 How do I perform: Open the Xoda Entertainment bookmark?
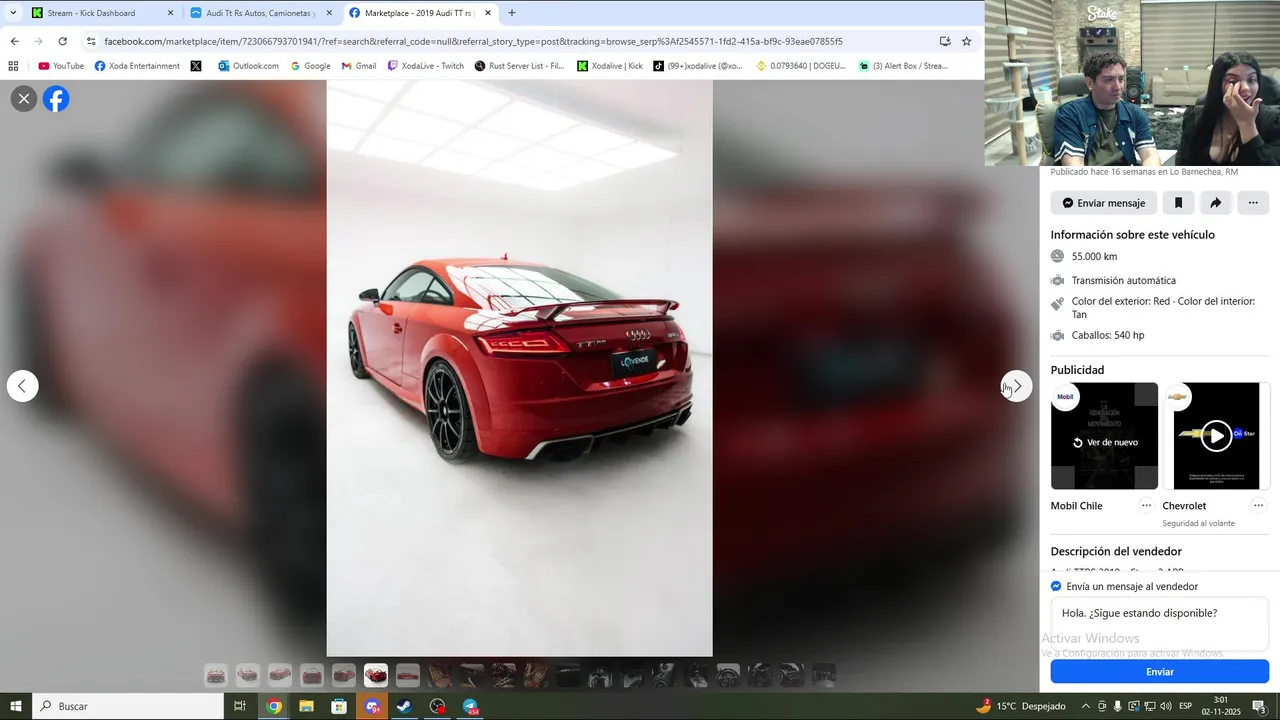(137, 66)
